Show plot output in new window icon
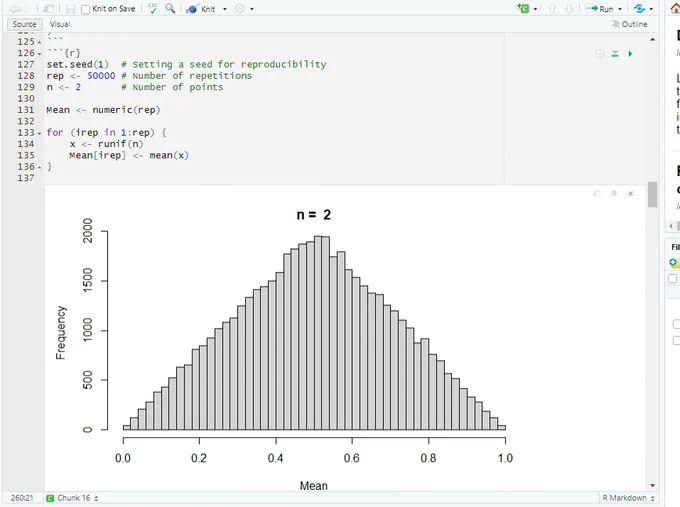 [x=597, y=193]
